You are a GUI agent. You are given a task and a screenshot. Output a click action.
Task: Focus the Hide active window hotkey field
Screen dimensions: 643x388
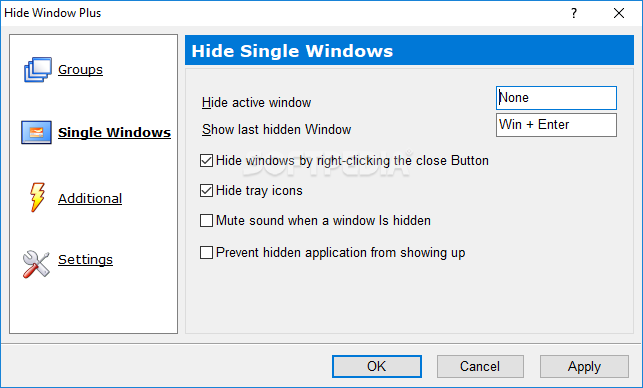point(556,98)
